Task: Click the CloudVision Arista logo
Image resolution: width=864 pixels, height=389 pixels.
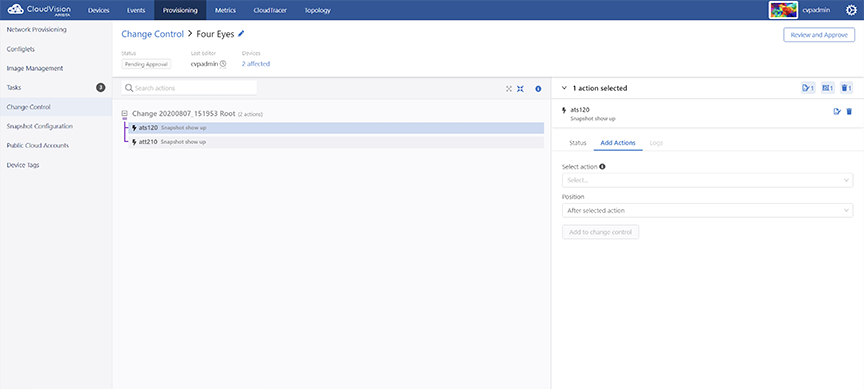Action: [x=39, y=10]
